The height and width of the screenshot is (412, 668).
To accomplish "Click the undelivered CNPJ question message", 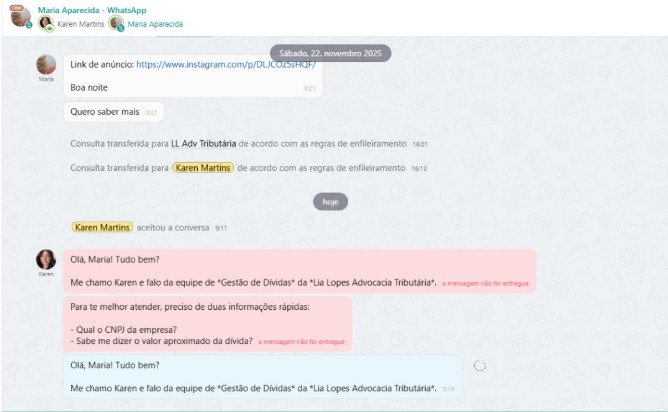I will click(x=208, y=324).
